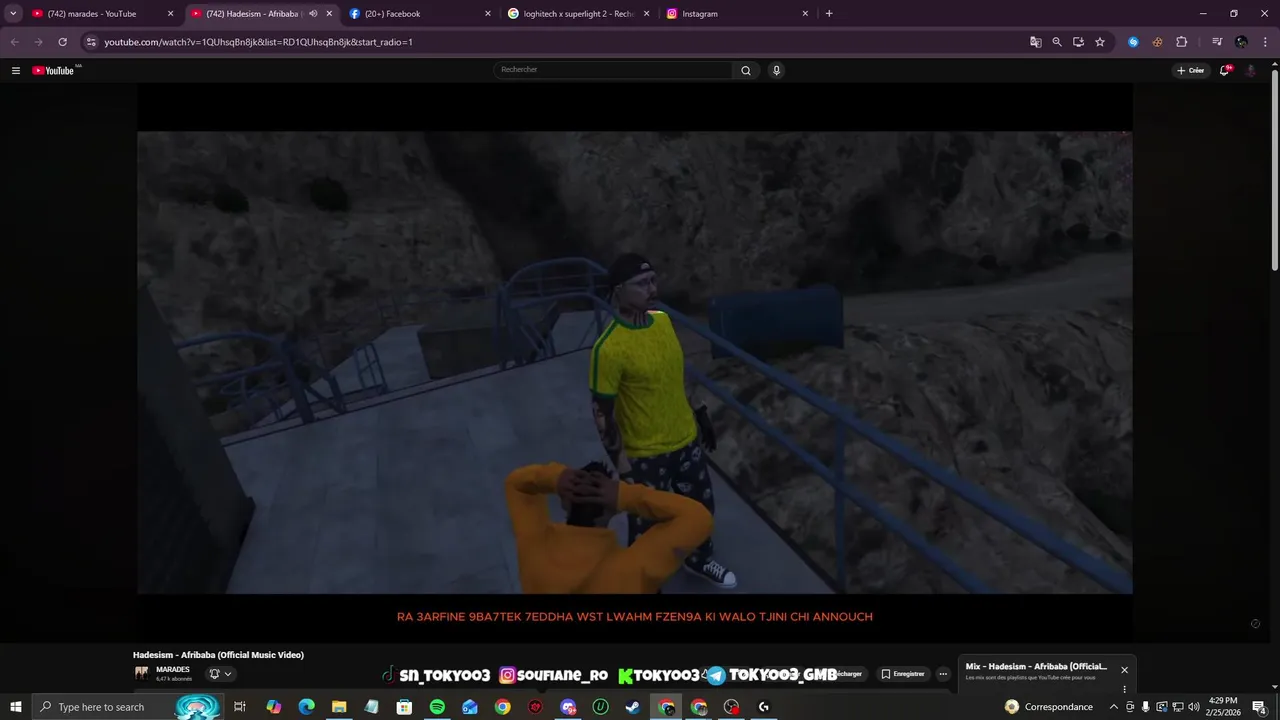Click the YouTube URL in the address bar
Viewport: 1280px width, 720px height.
click(x=258, y=42)
